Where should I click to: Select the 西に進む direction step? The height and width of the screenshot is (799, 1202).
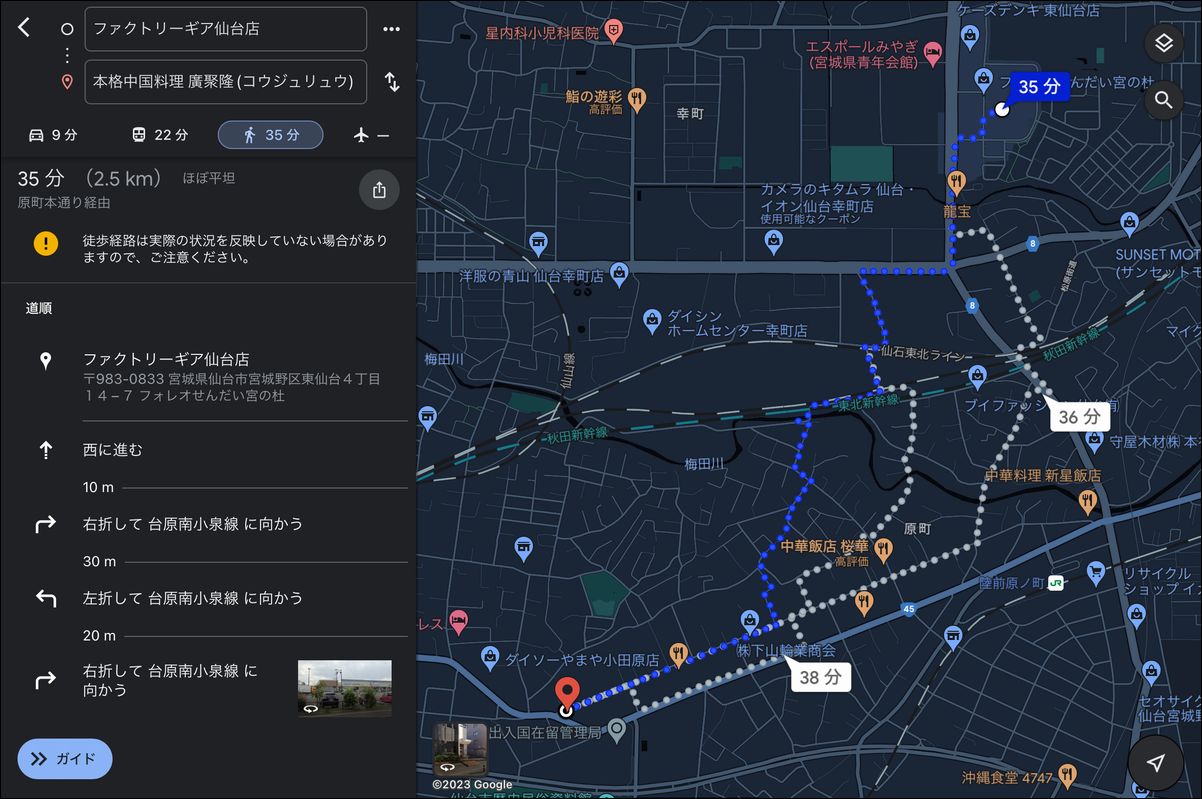pyautogui.click(x=210, y=450)
